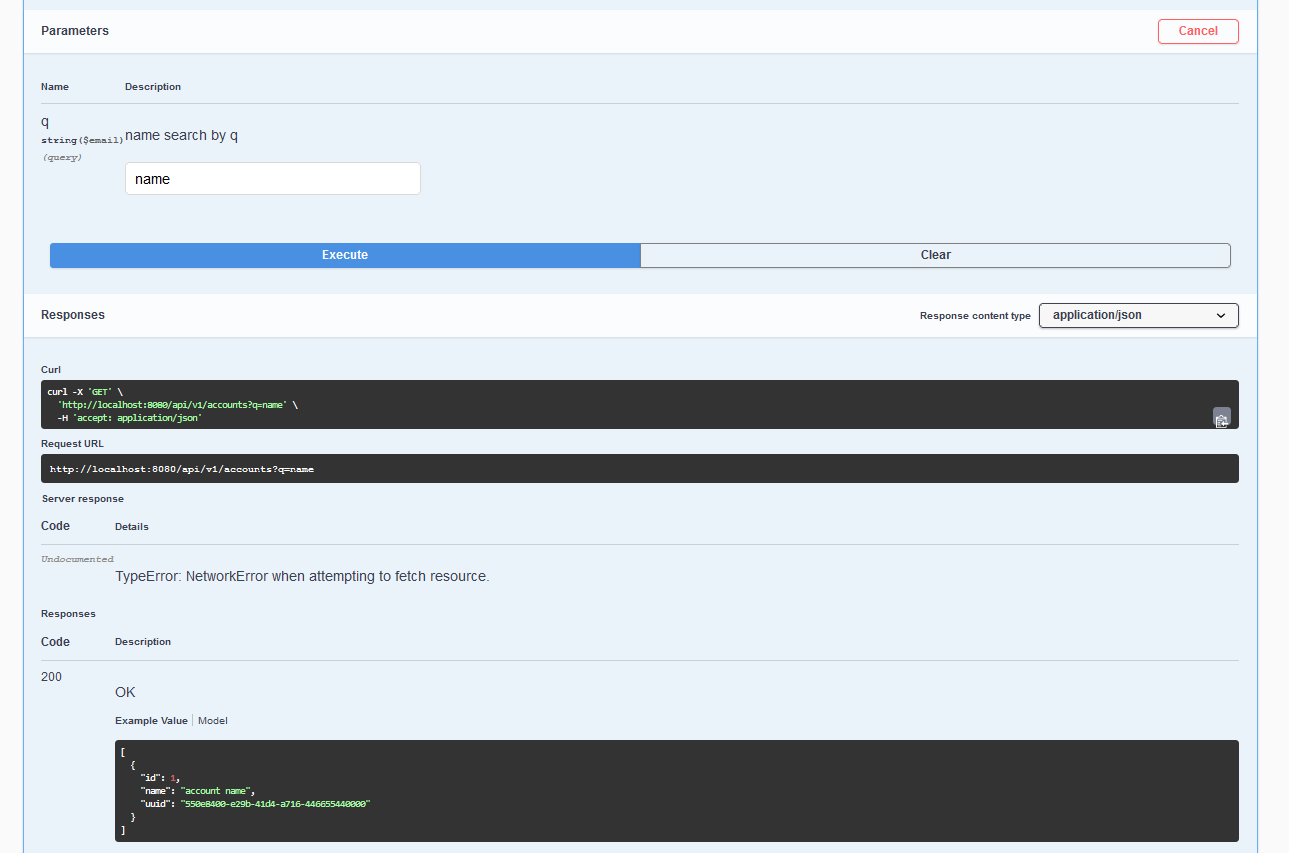Cancel the try-it-out mode
Viewport: 1289px width, 853px height.
tap(1198, 31)
